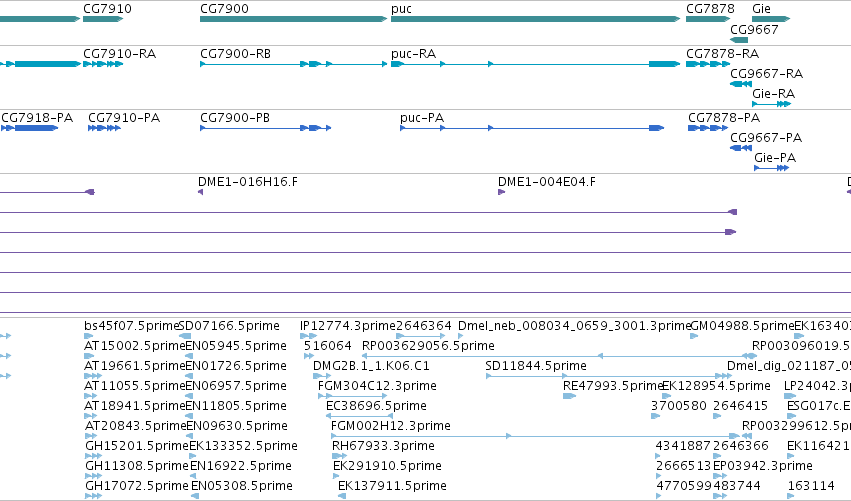Click the 3700580 feature label
851x501 pixels.
678,406
